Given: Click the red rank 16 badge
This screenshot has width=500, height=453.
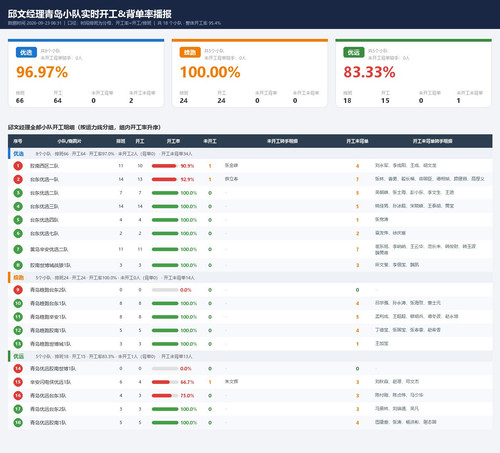Looking at the screenshot, I should 18,395.
